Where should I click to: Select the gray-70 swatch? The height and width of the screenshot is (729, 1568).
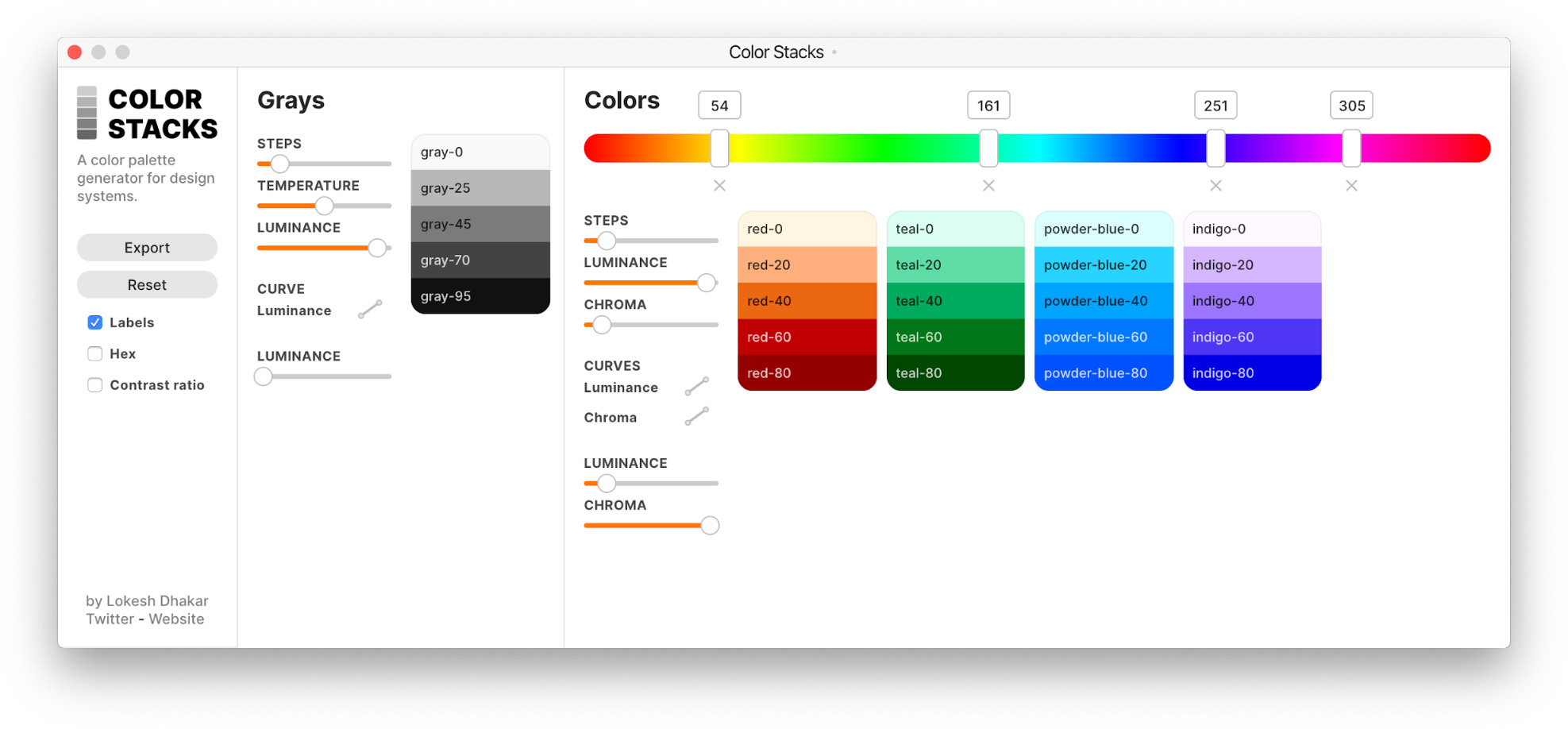tap(480, 260)
